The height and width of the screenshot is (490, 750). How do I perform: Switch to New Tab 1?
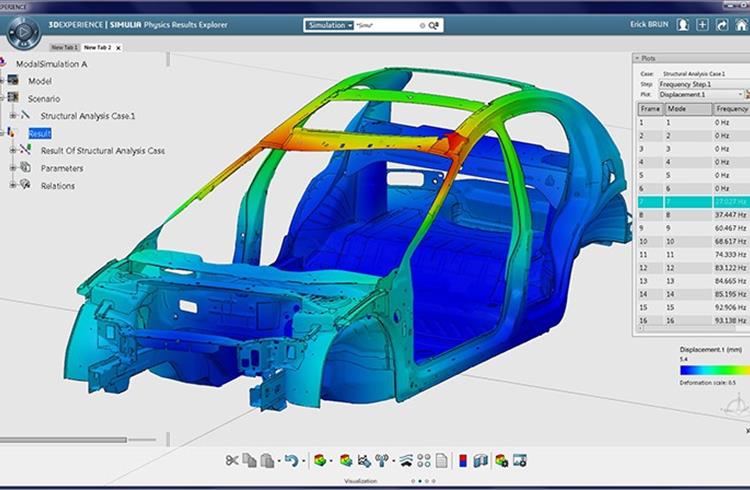[64, 47]
